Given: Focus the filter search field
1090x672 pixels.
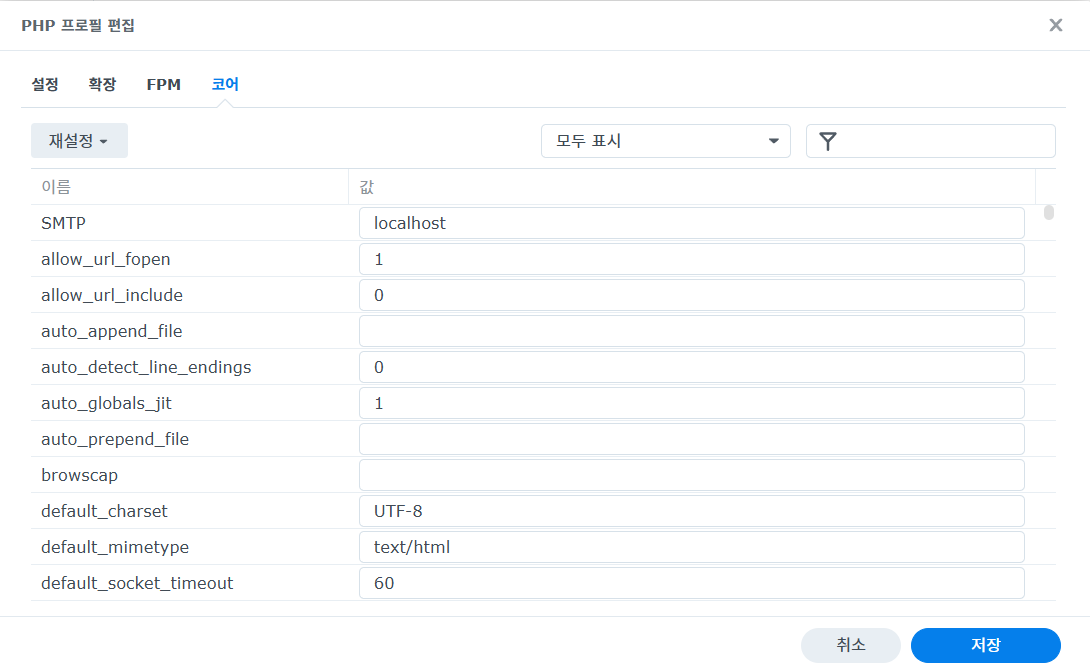Looking at the screenshot, I should (x=930, y=141).
